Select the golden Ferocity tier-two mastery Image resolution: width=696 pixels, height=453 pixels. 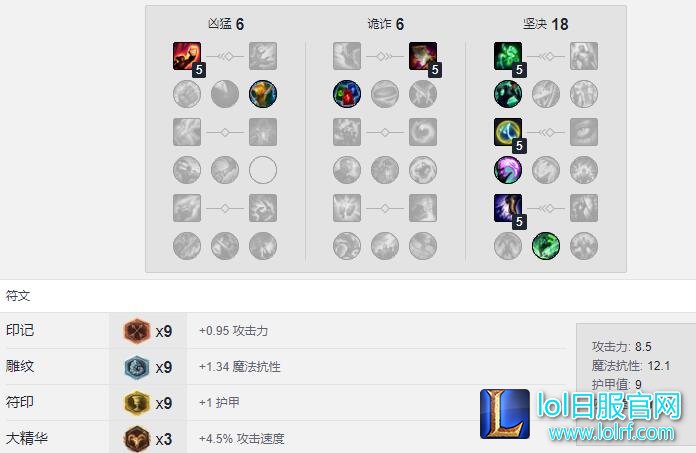click(x=263, y=94)
